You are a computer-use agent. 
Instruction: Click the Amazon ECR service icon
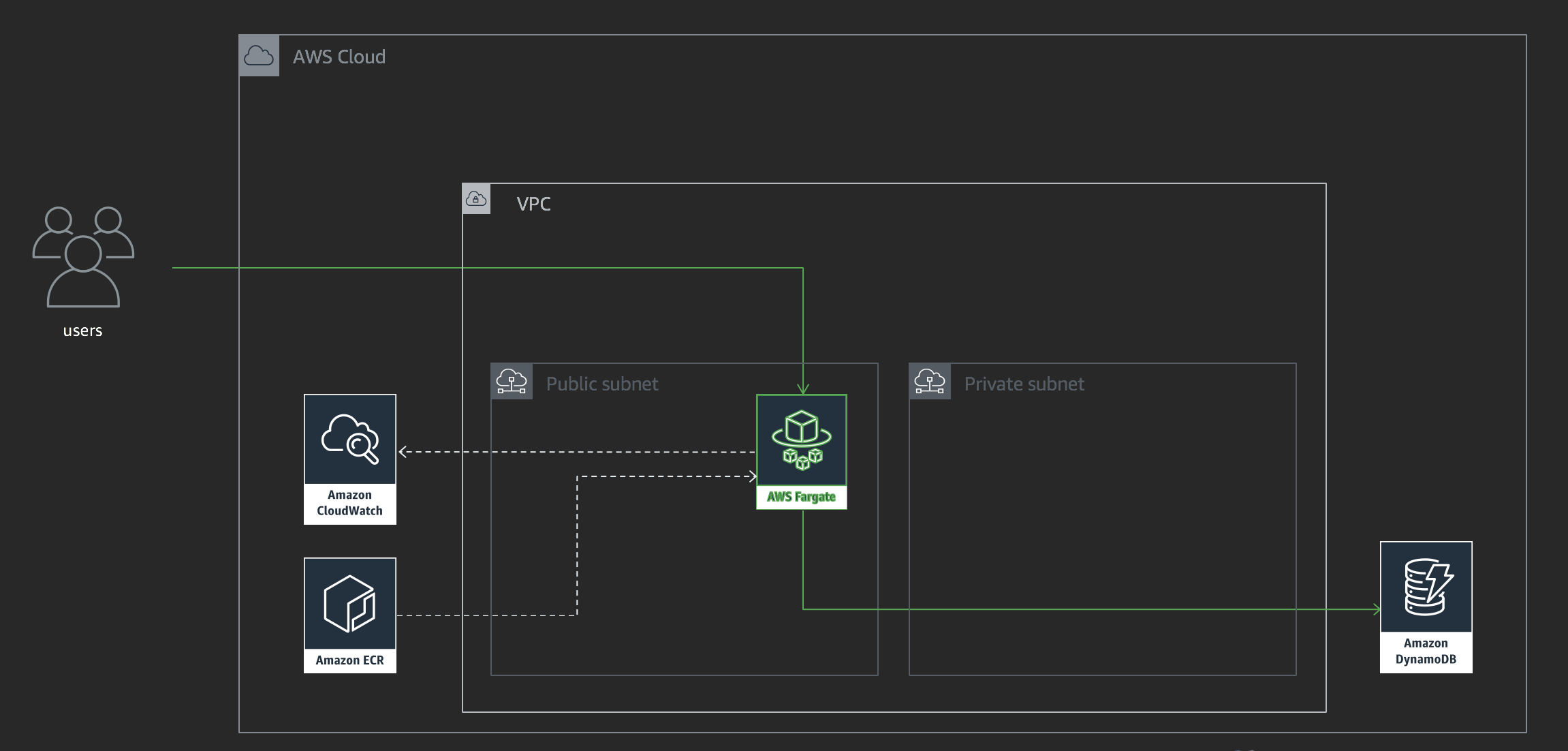350,604
